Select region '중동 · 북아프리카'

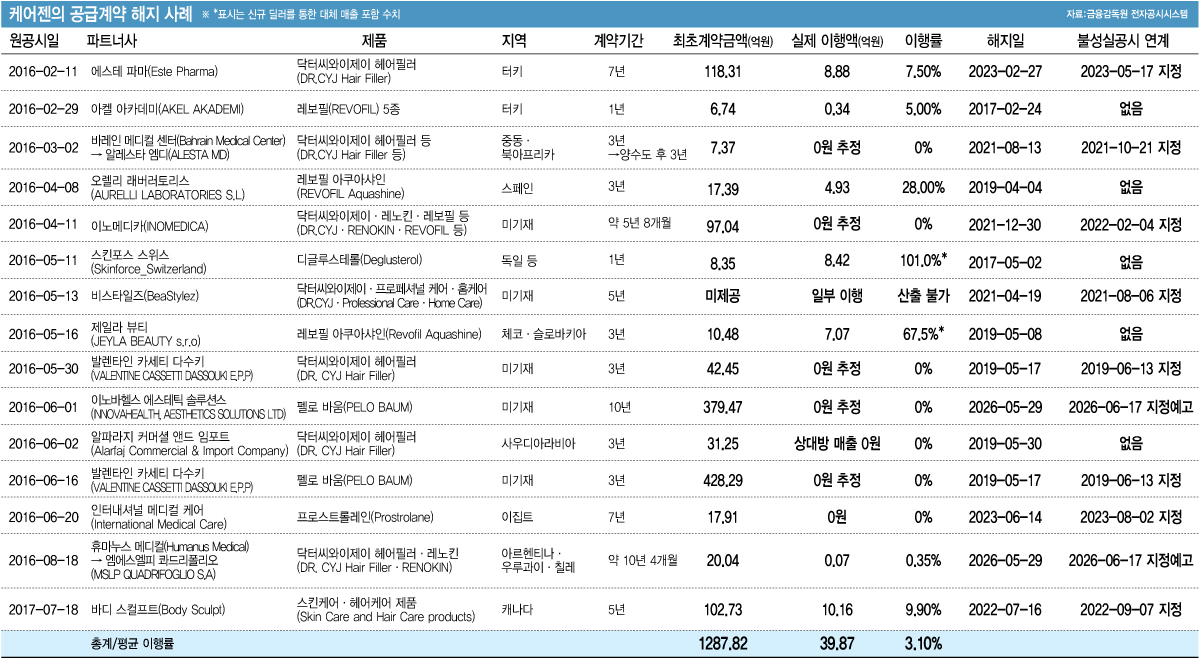click(x=527, y=147)
